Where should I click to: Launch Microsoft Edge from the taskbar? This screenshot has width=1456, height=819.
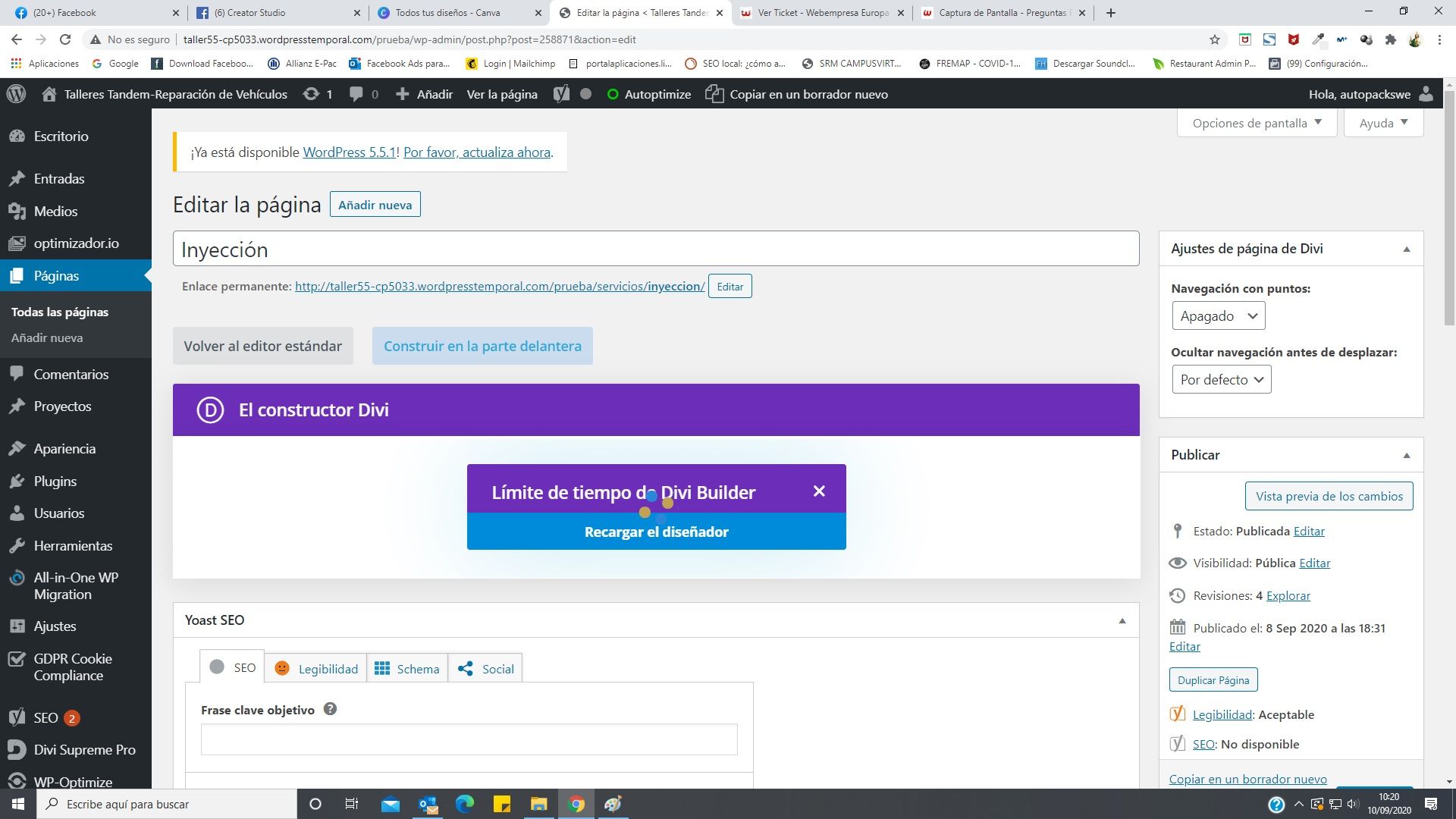point(464,804)
